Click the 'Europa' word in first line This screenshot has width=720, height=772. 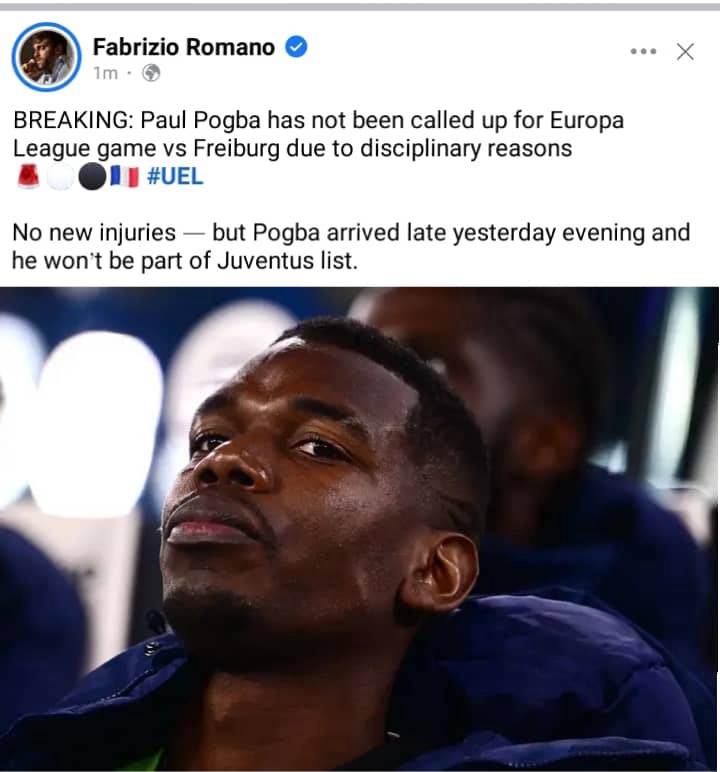pos(587,121)
